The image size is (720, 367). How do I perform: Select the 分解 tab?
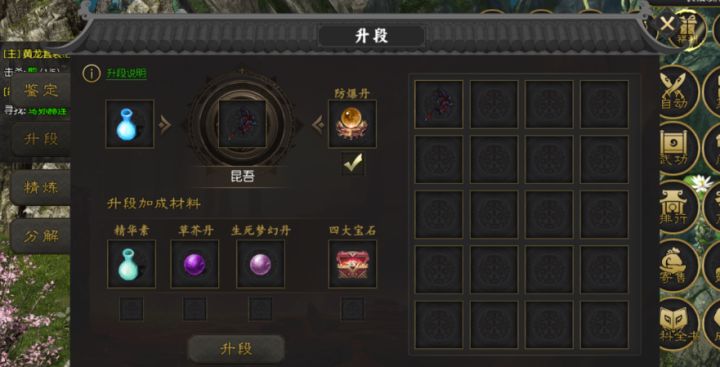[x=41, y=236]
